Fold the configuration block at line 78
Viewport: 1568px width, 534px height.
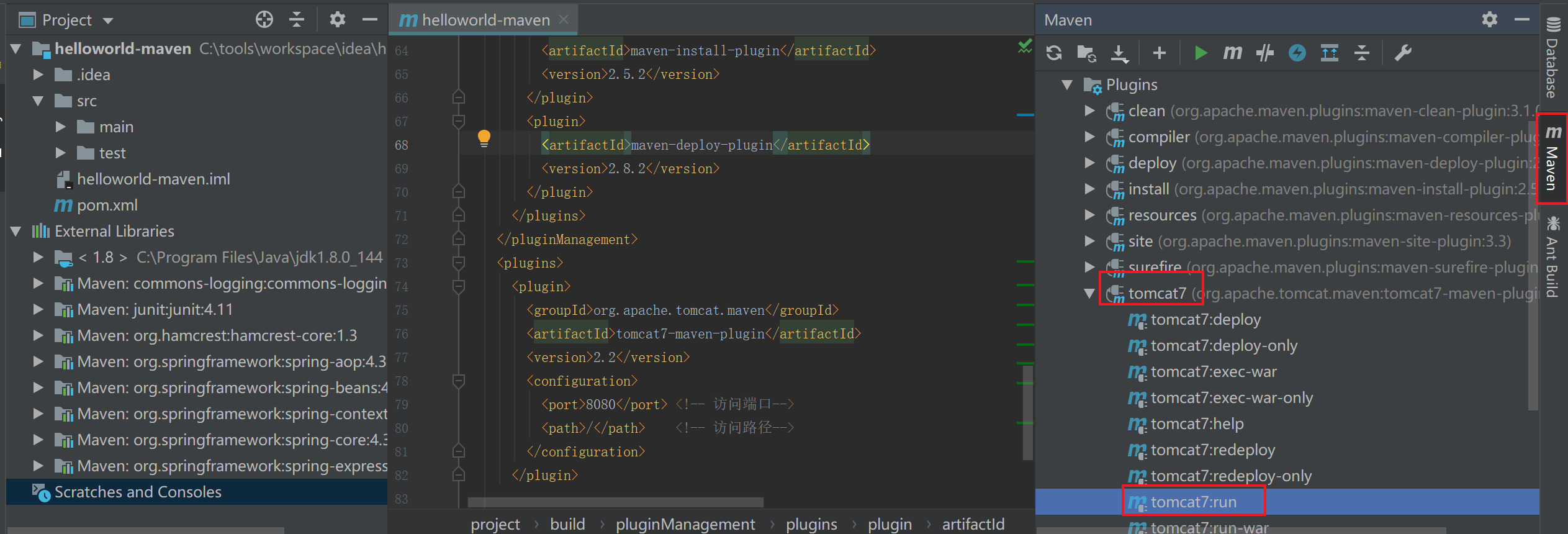pos(459,381)
